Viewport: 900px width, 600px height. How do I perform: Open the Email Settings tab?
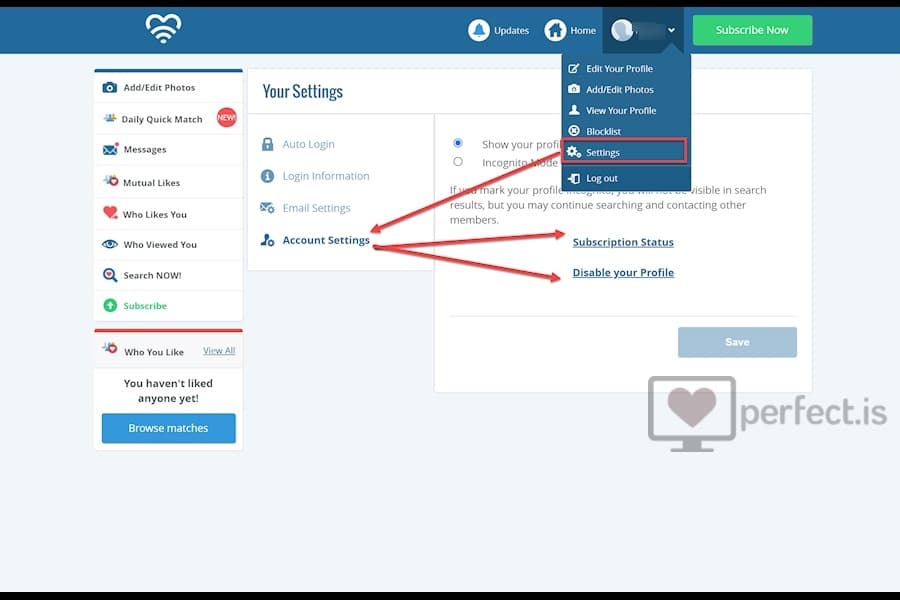pos(316,208)
